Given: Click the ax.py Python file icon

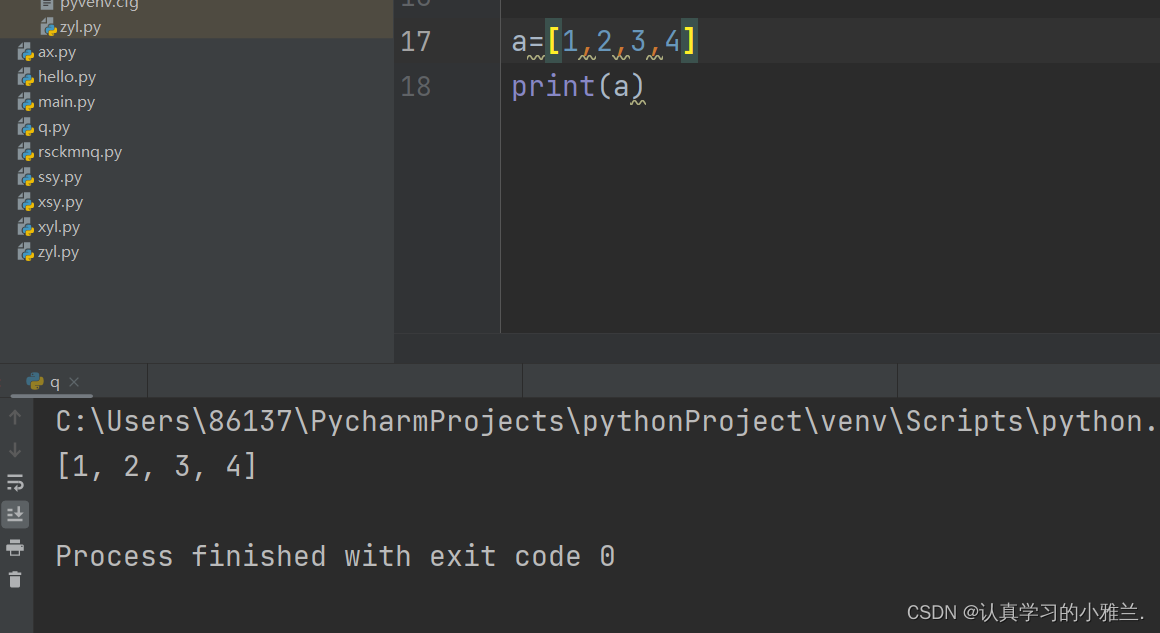Looking at the screenshot, I should pyautogui.click(x=26, y=52).
